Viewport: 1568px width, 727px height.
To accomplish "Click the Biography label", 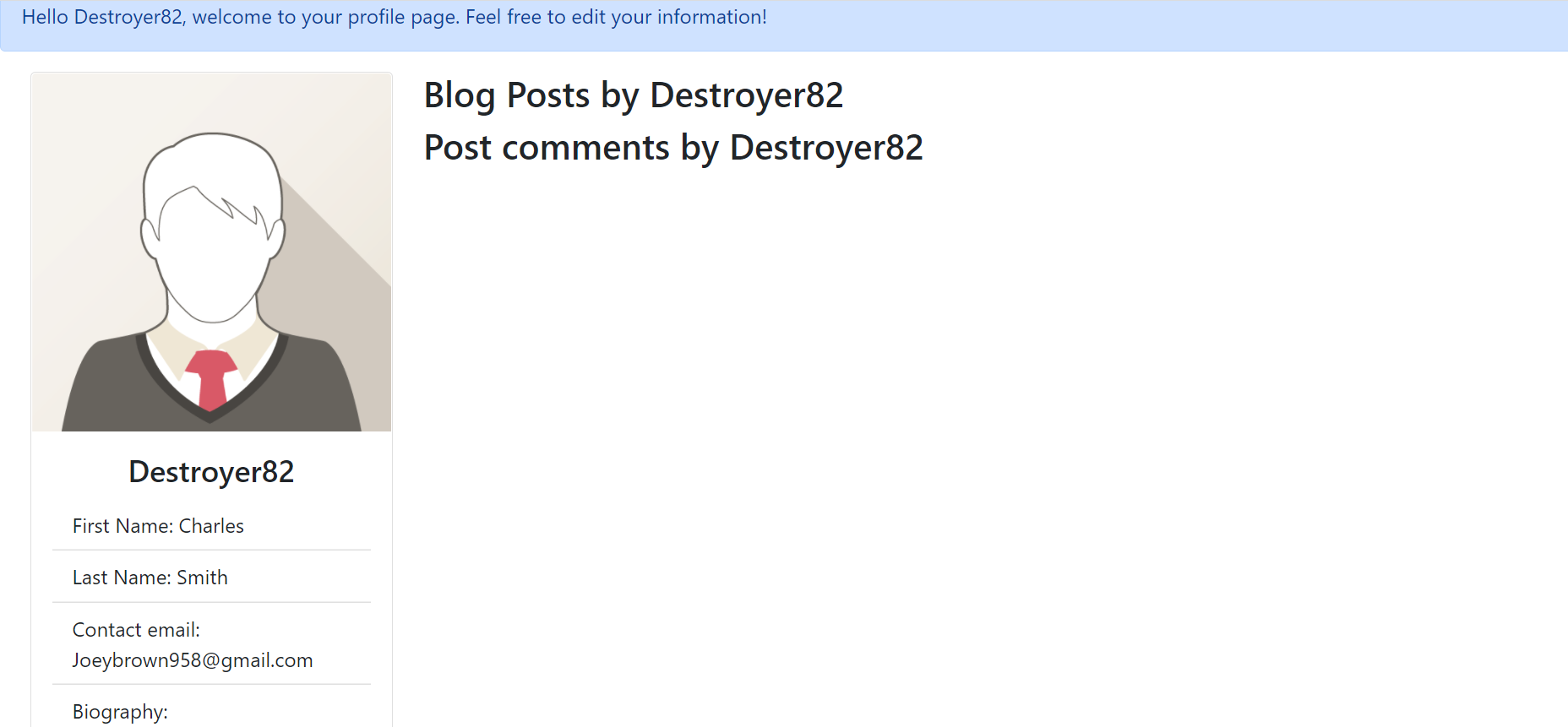I will 120,712.
